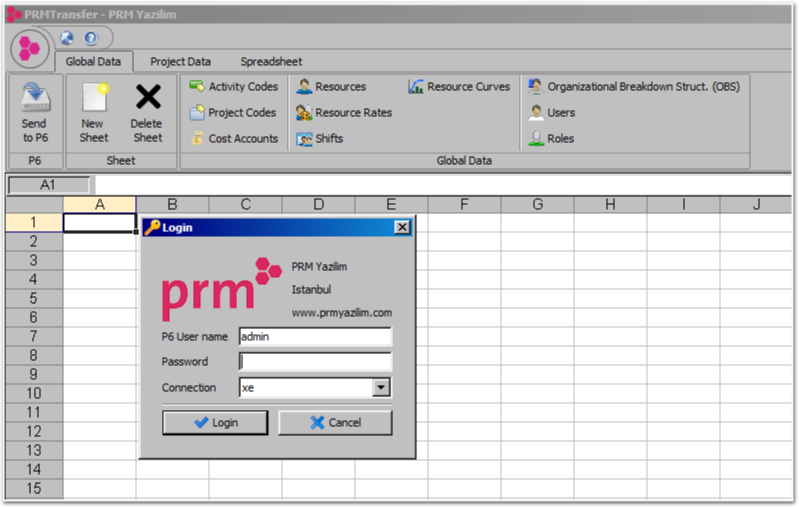
Task: Open Cost Accounts
Action: pos(233,139)
